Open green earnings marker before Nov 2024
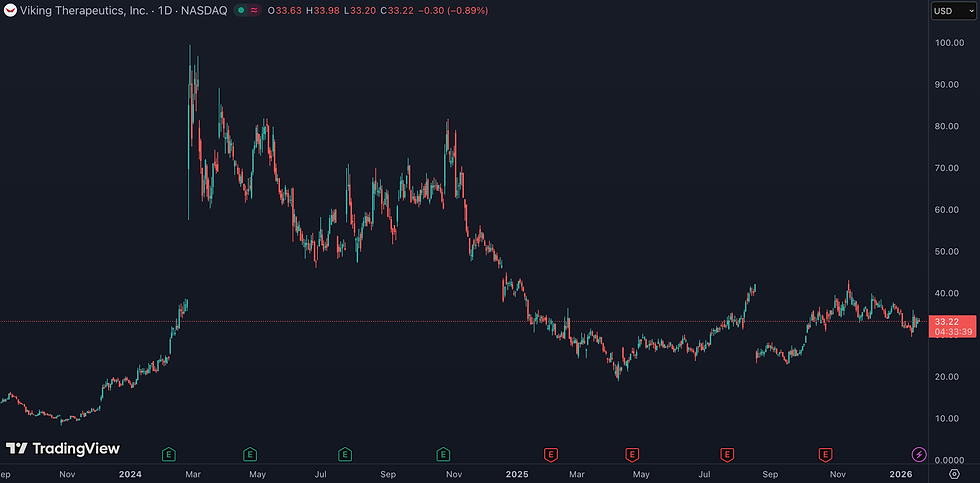980x483 pixels. (x=443, y=454)
